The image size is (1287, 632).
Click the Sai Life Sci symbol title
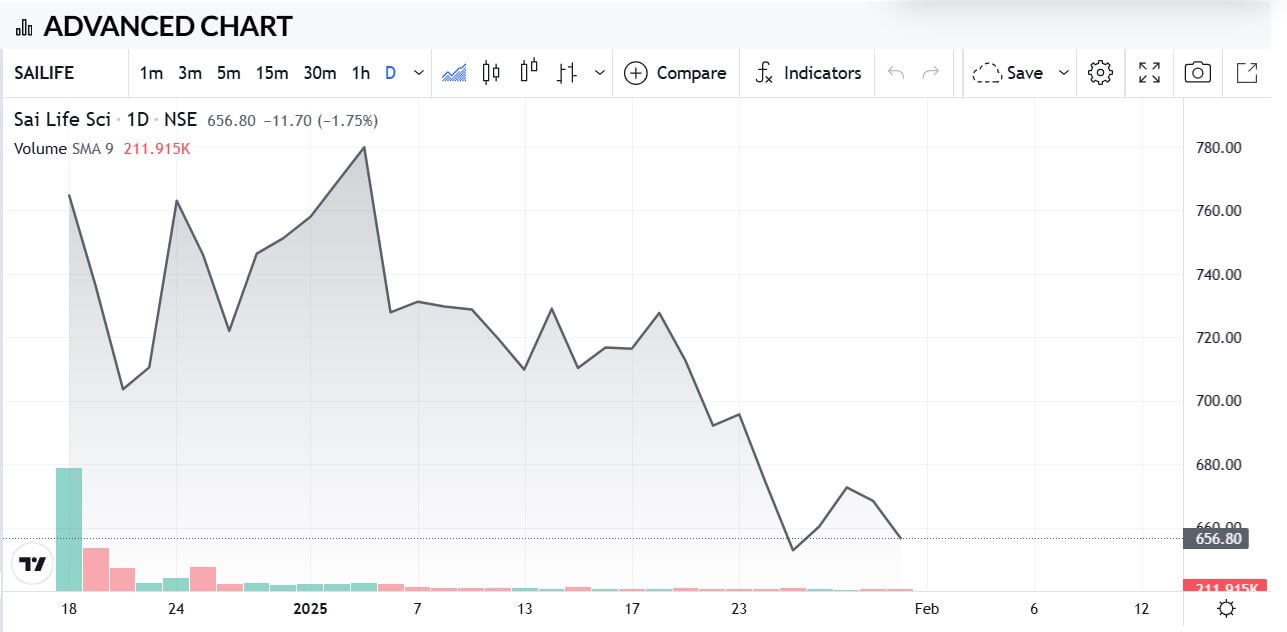pos(62,120)
